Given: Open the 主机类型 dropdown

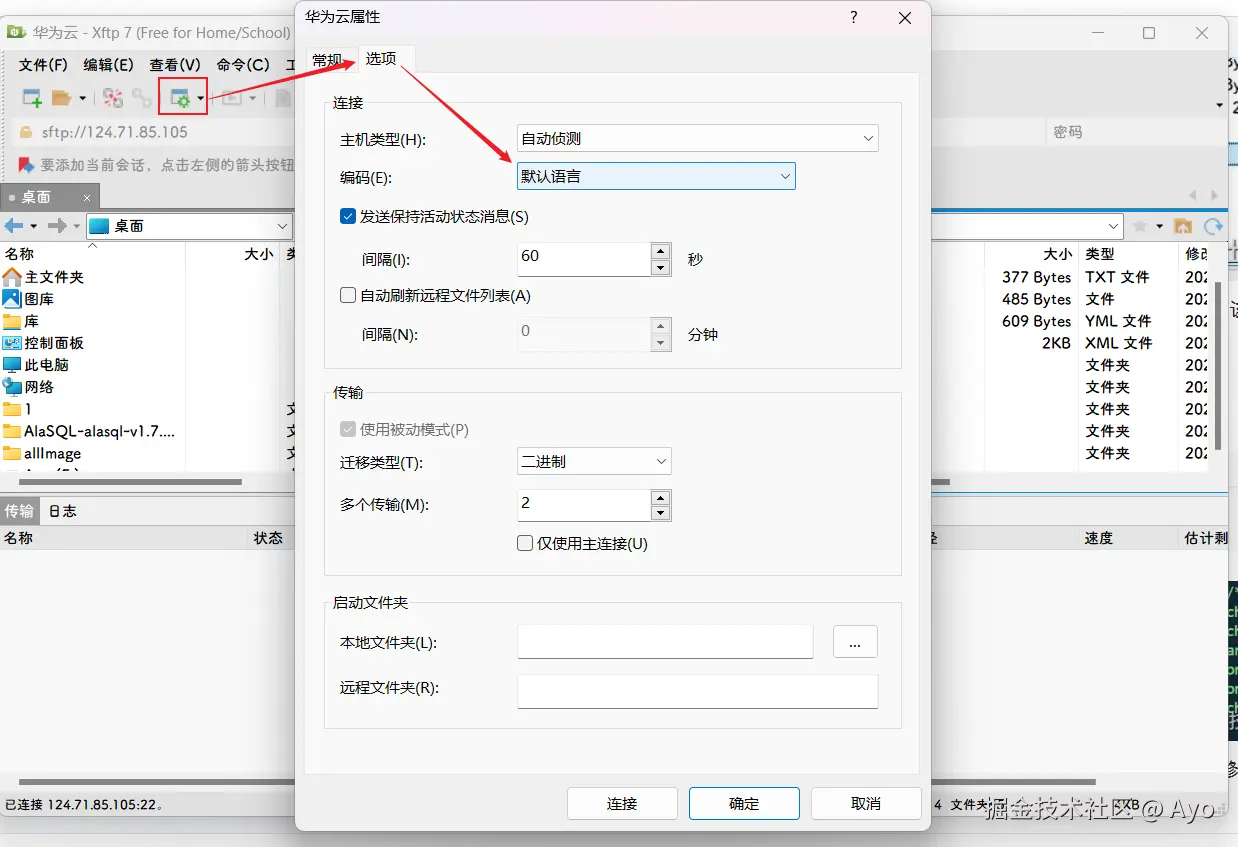Looking at the screenshot, I should [x=867, y=139].
